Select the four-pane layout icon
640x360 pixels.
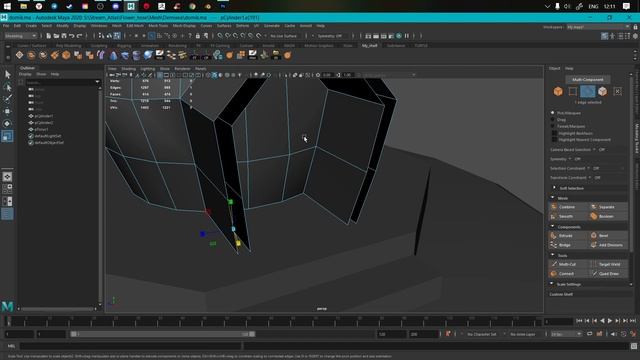[x=7, y=189]
